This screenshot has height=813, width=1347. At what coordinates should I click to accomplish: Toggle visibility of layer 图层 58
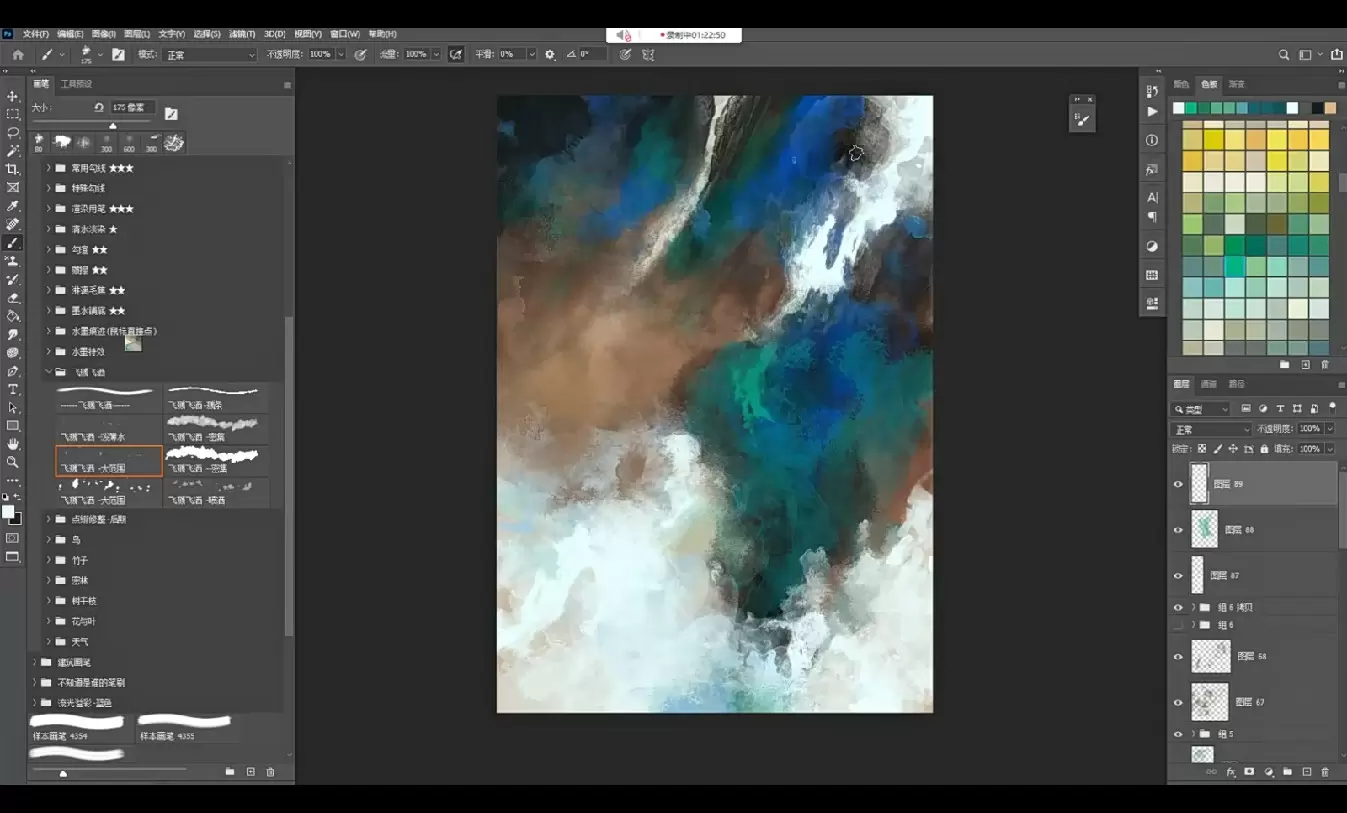click(x=1178, y=657)
